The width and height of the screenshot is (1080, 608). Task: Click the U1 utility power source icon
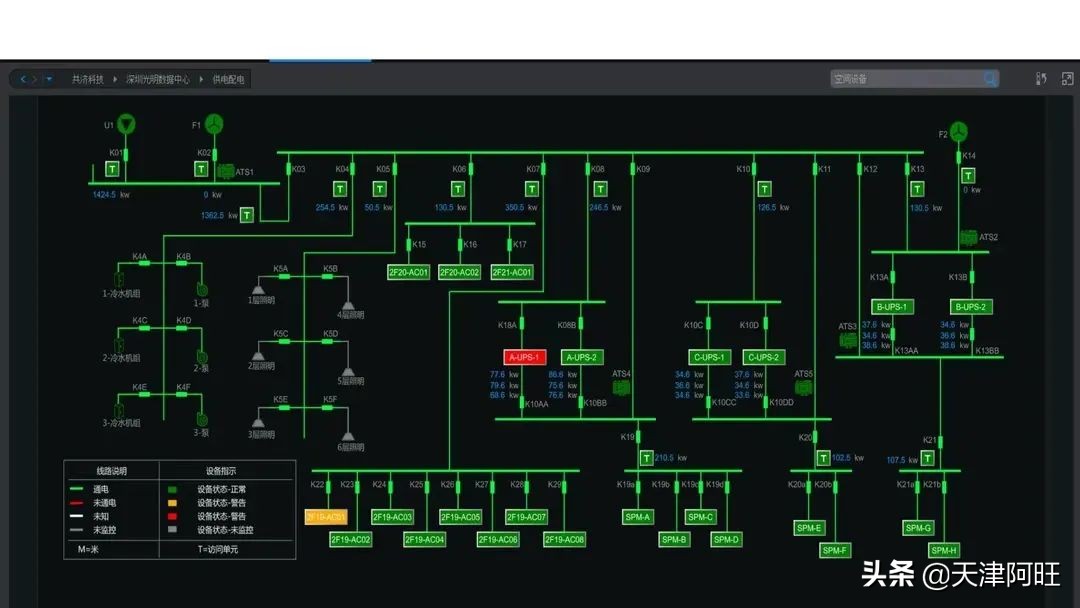(126, 124)
